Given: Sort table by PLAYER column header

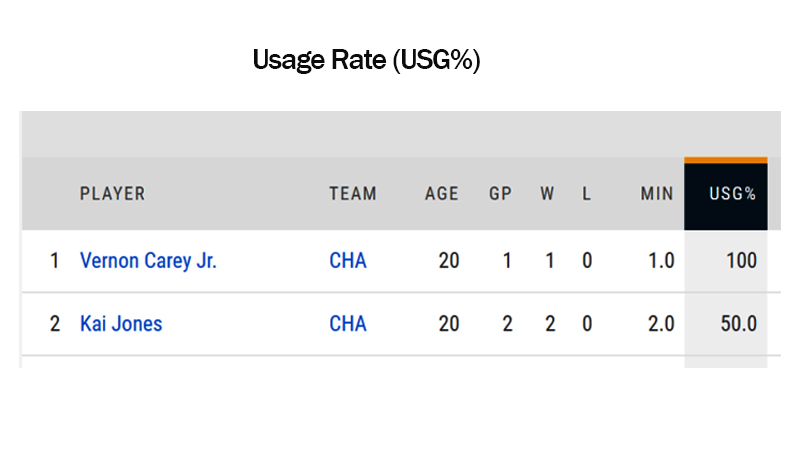Looking at the screenshot, I should tap(112, 194).
